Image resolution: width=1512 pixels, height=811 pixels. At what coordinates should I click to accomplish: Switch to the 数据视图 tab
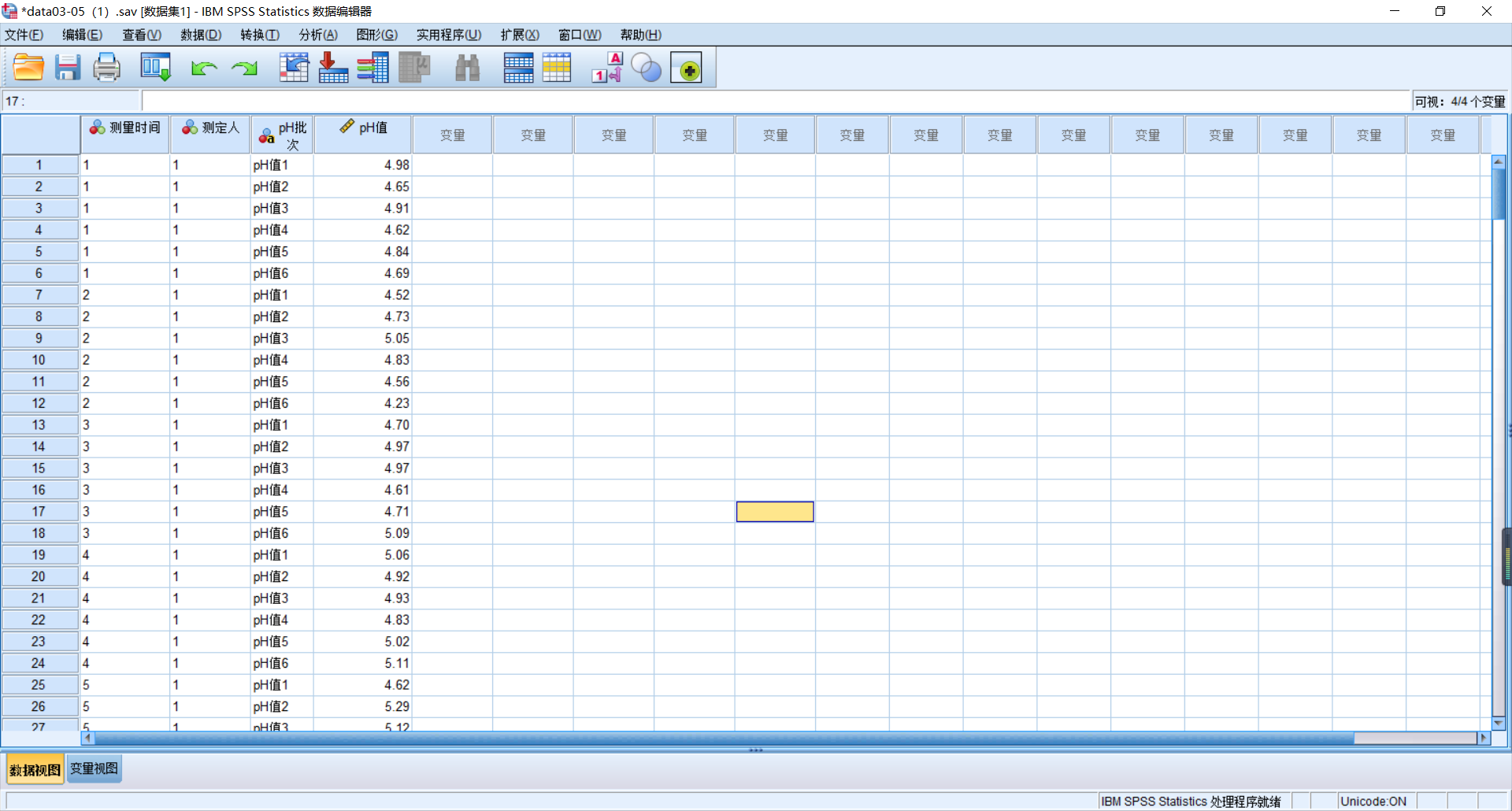35,769
